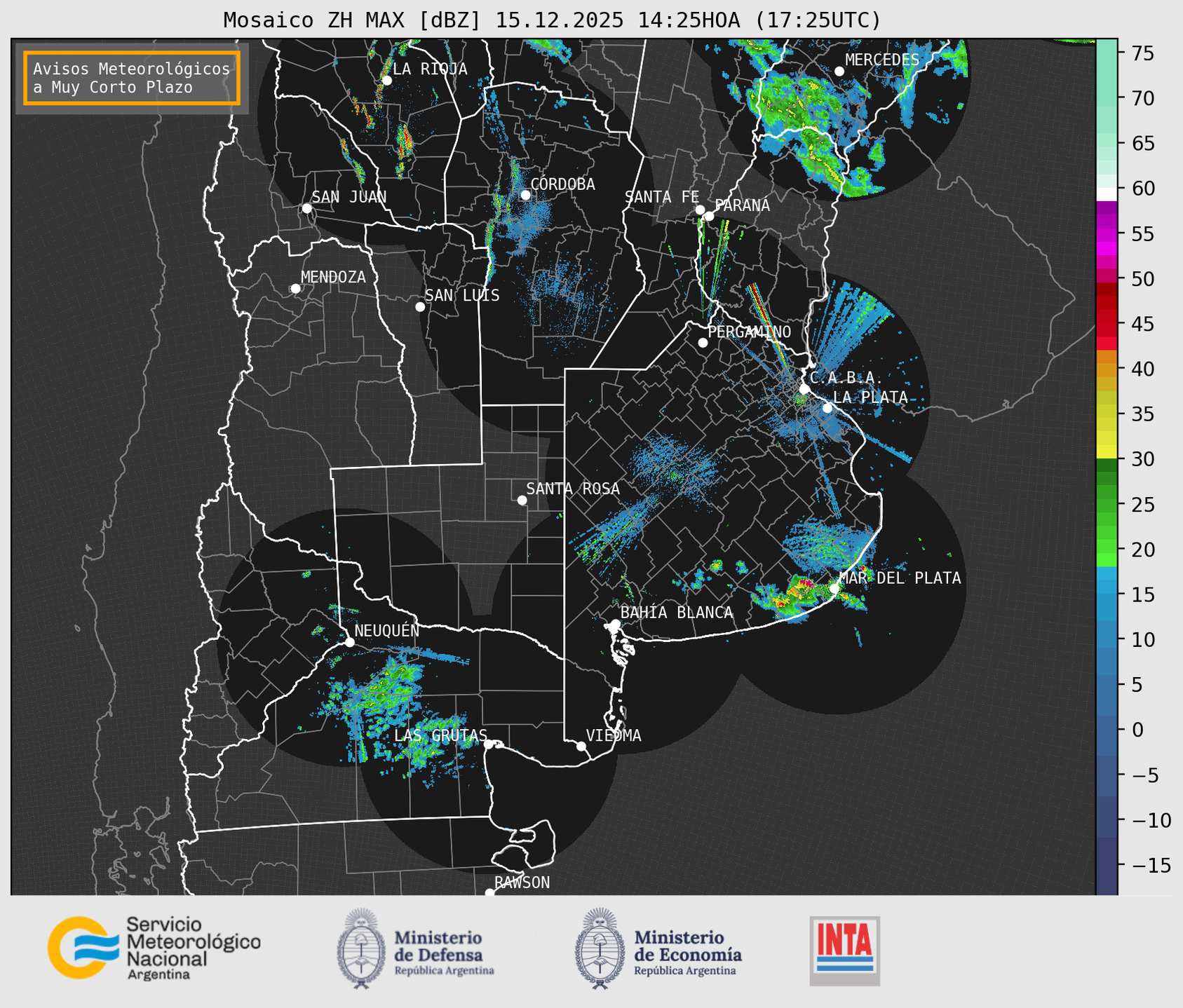Viewport: 1183px width, 1008px height.
Task: Click the RAWSON city marker dot
Action: [x=489, y=893]
